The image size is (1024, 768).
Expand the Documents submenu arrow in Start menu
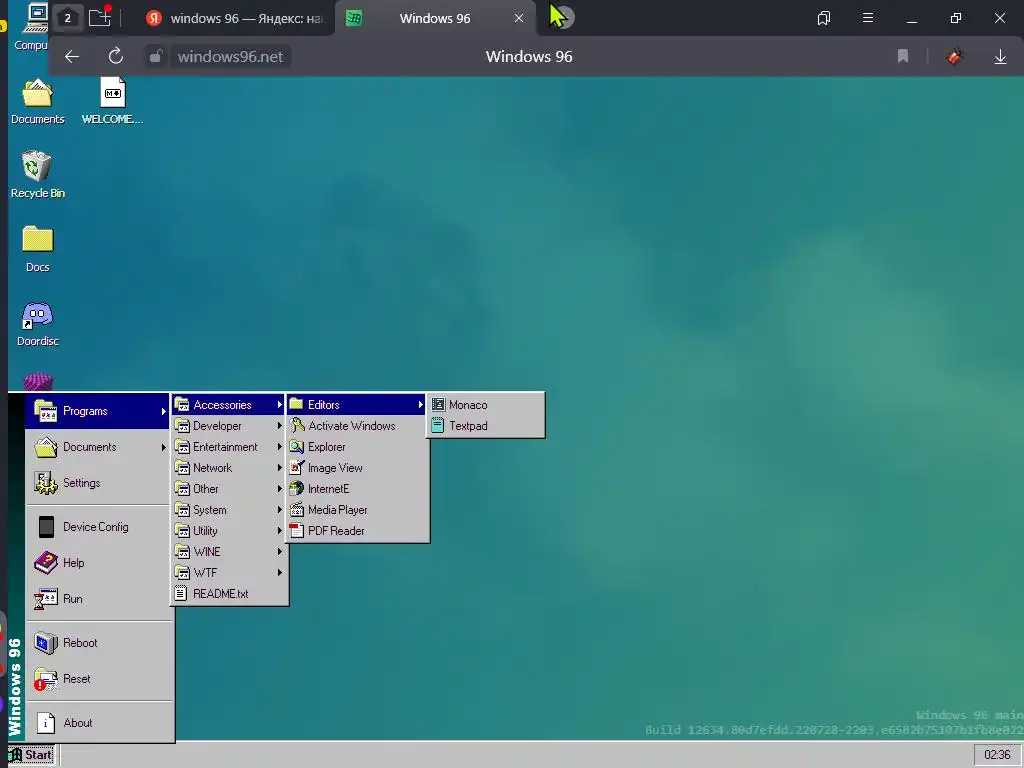[x=163, y=447]
